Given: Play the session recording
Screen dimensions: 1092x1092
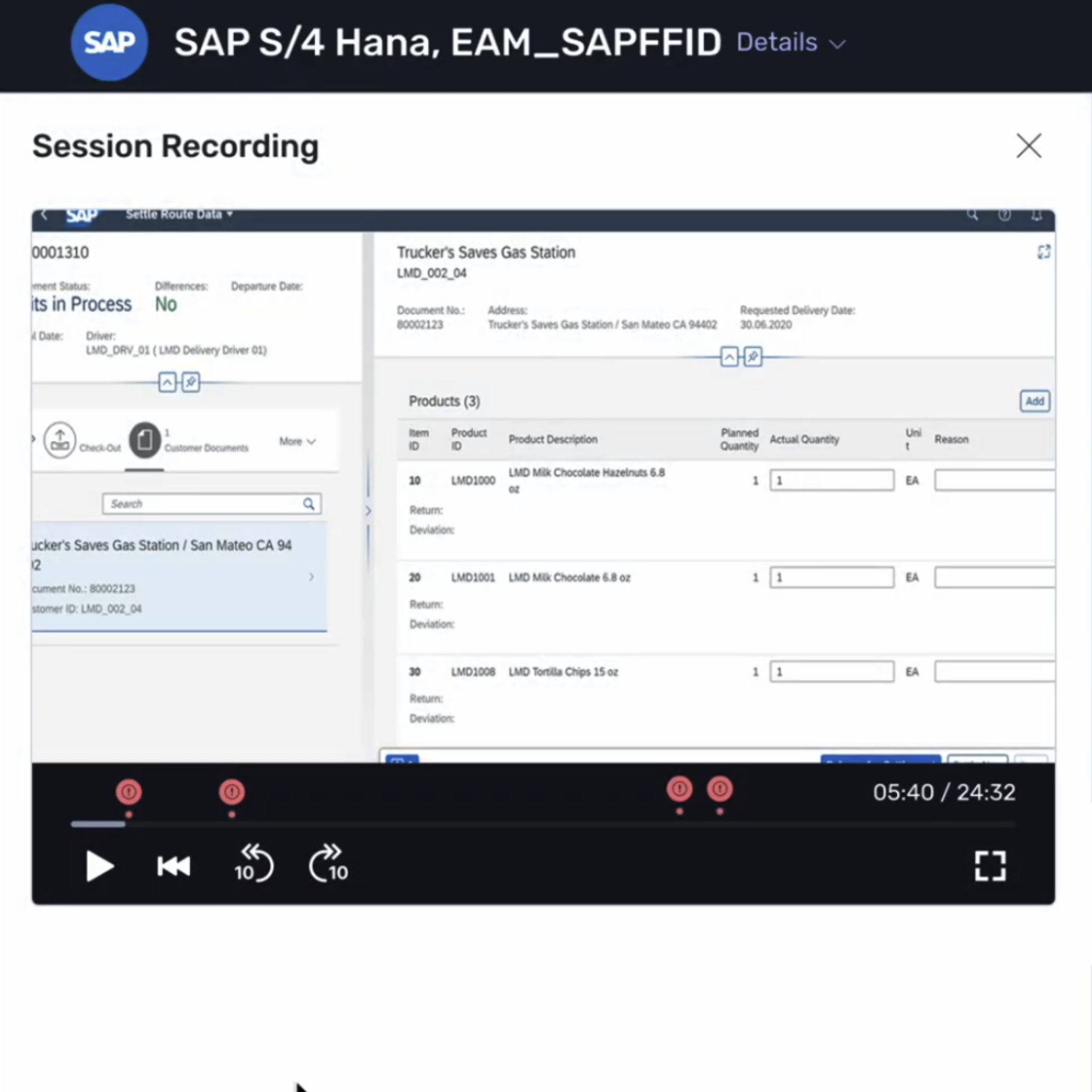Looking at the screenshot, I should click(99, 866).
